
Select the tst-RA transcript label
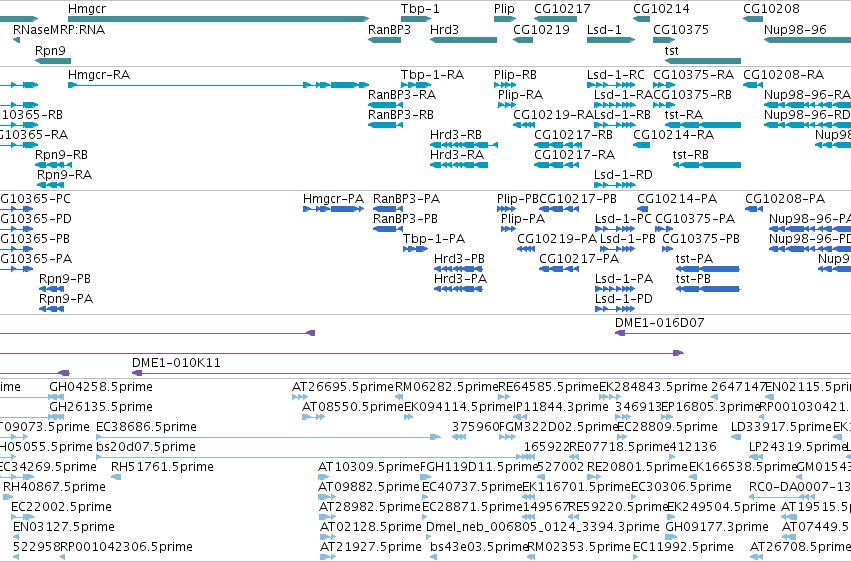pyautogui.click(x=683, y=115)
